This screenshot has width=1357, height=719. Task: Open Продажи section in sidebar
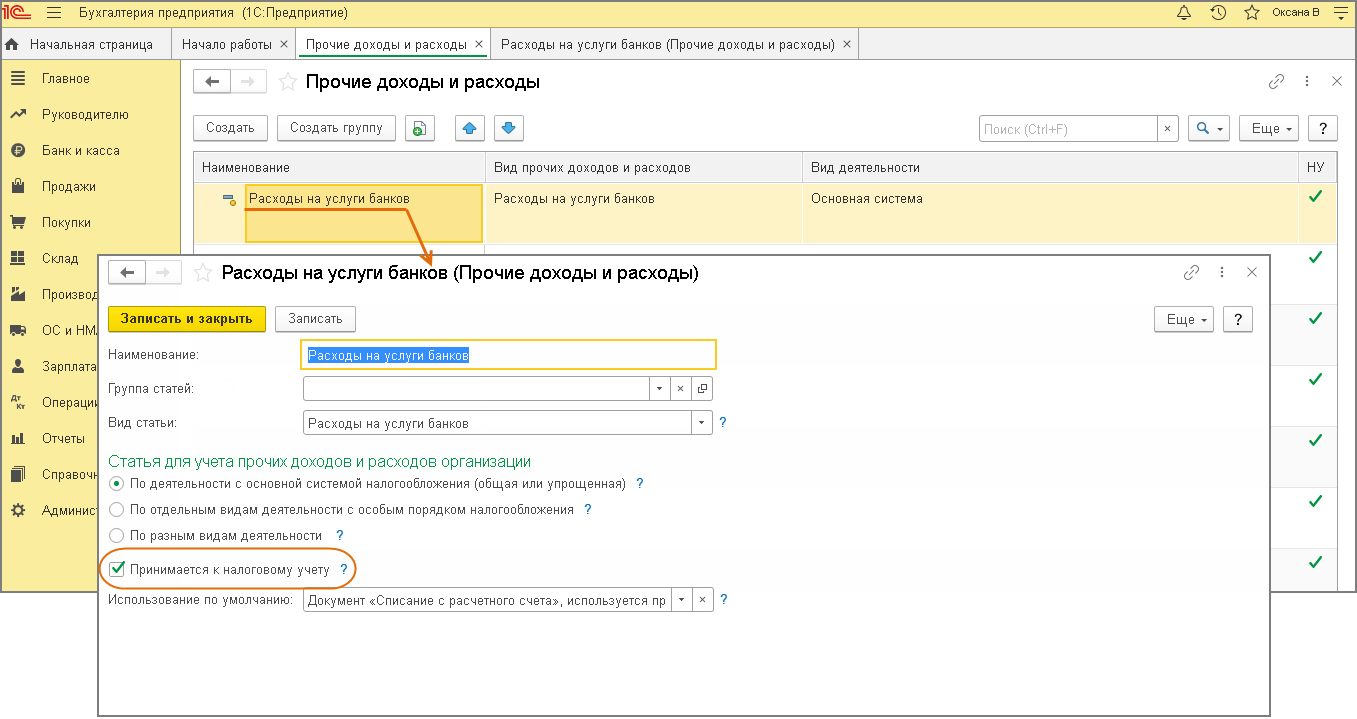coord(68,187)
